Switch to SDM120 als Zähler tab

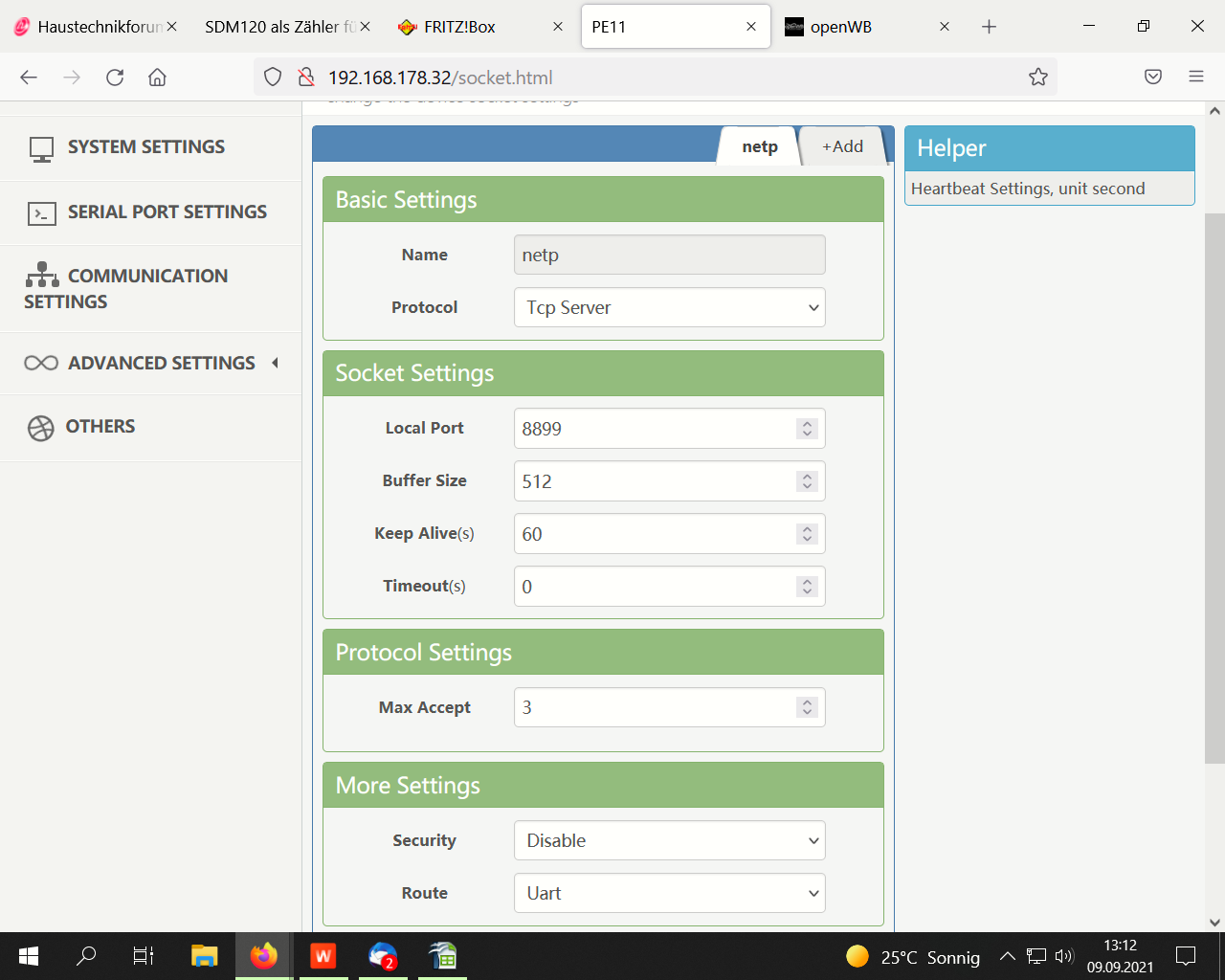(x=287, y=27)
